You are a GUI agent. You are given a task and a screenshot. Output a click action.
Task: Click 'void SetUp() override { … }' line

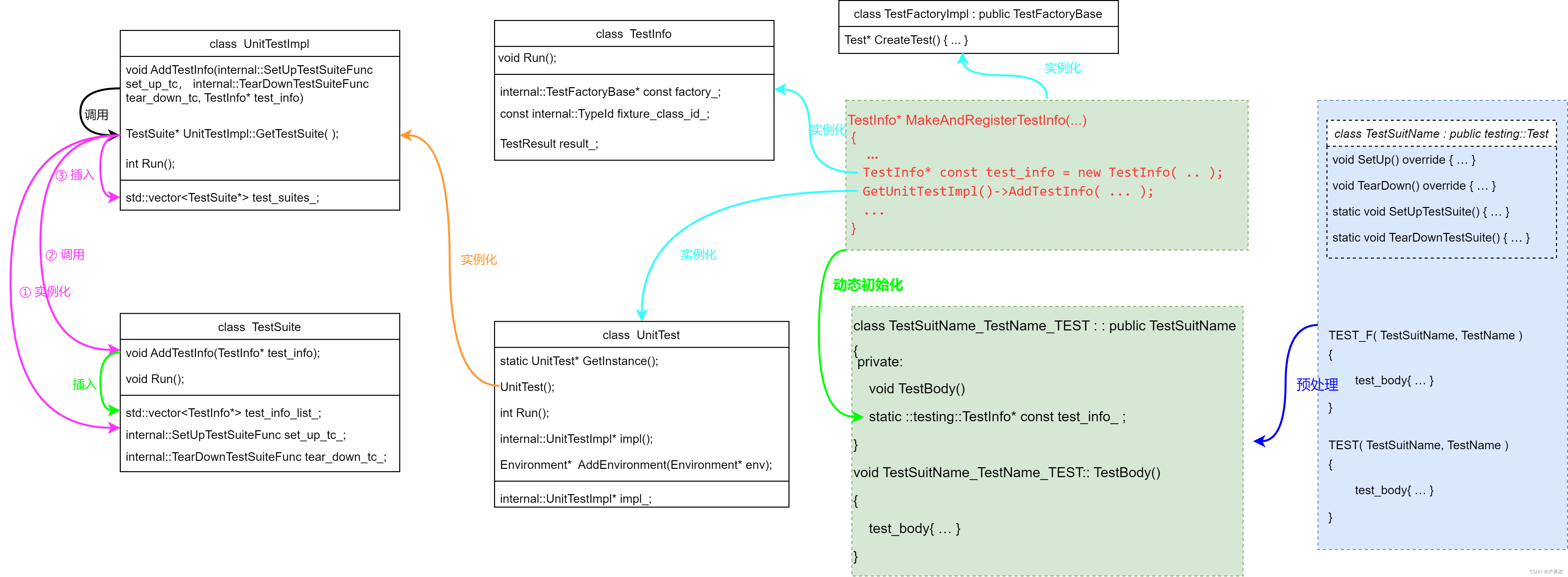pos(1404,160)
